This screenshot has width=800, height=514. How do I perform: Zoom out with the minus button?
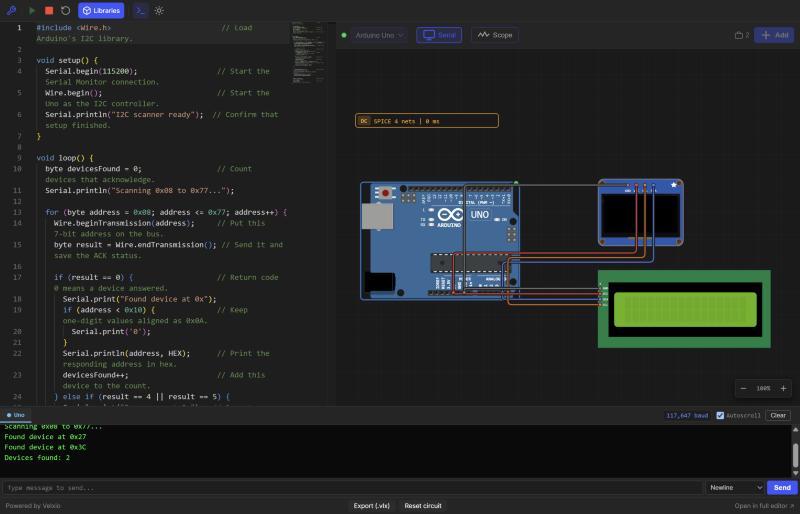coord(743,388)
